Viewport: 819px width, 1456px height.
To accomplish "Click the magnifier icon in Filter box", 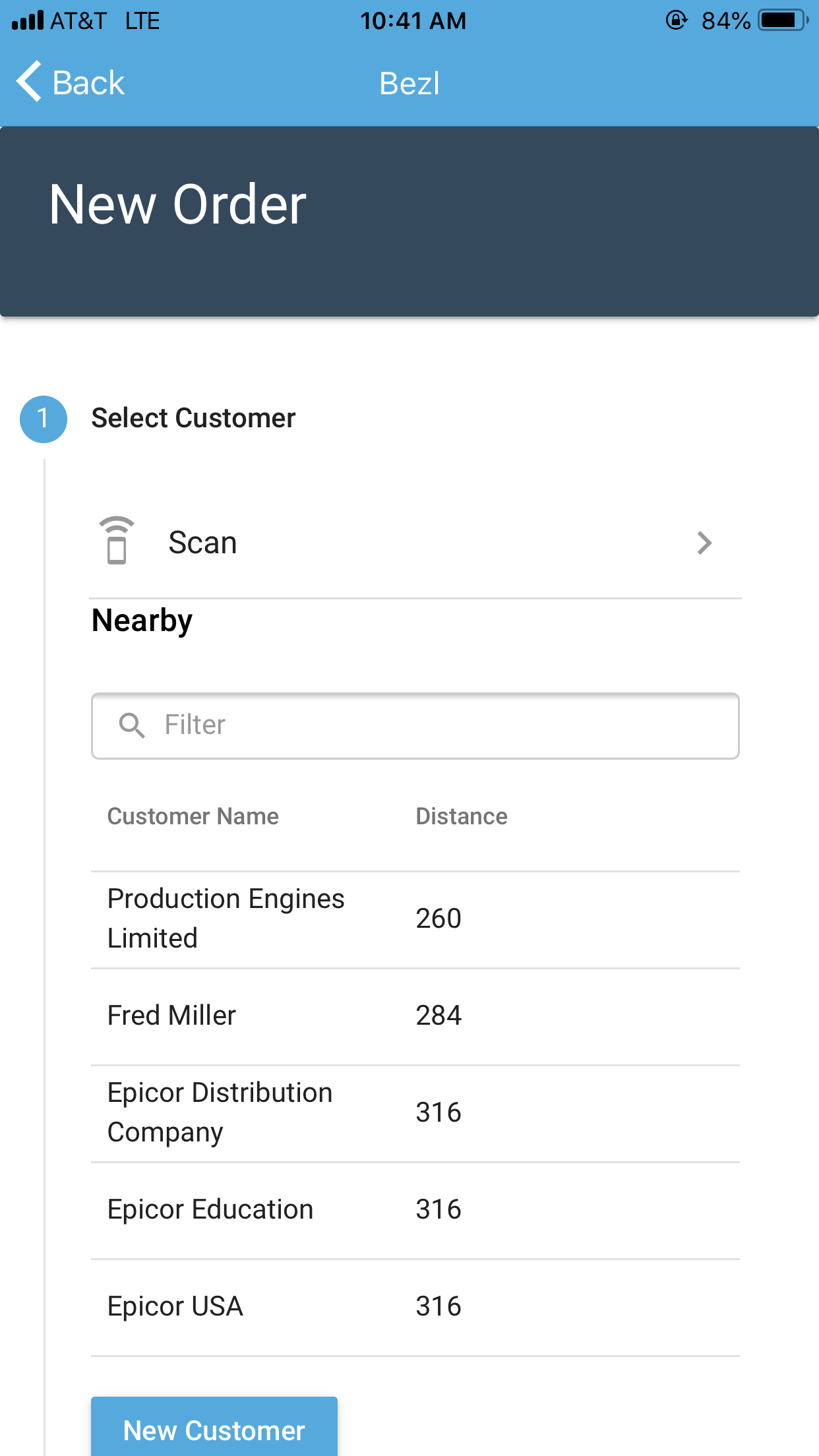I will pos(132,725).
